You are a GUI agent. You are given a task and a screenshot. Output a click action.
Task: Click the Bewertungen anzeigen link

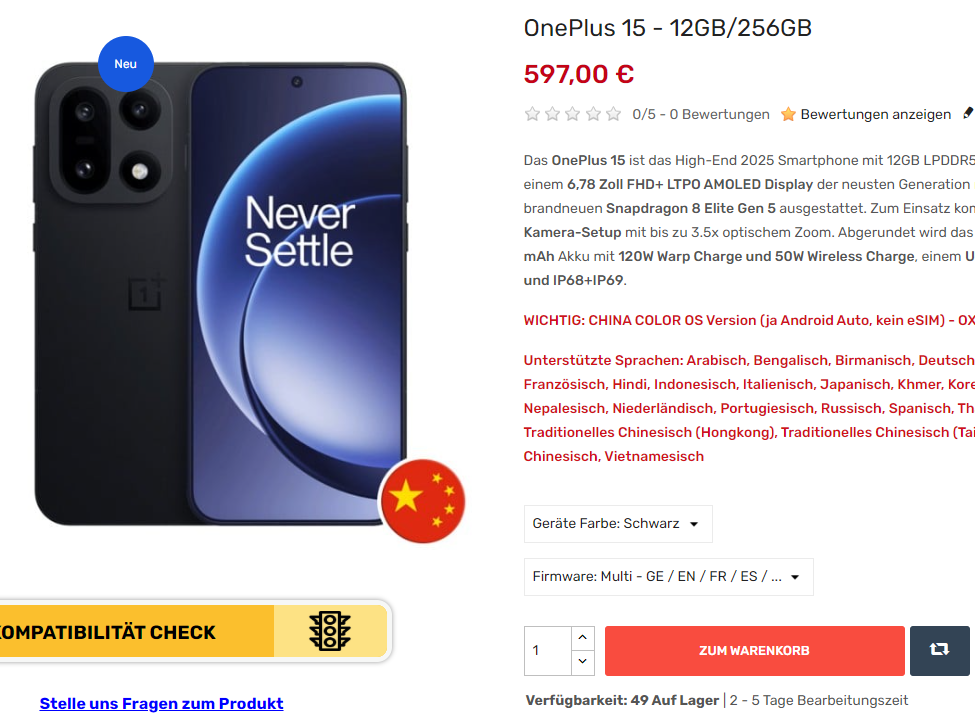pos(875,114)
